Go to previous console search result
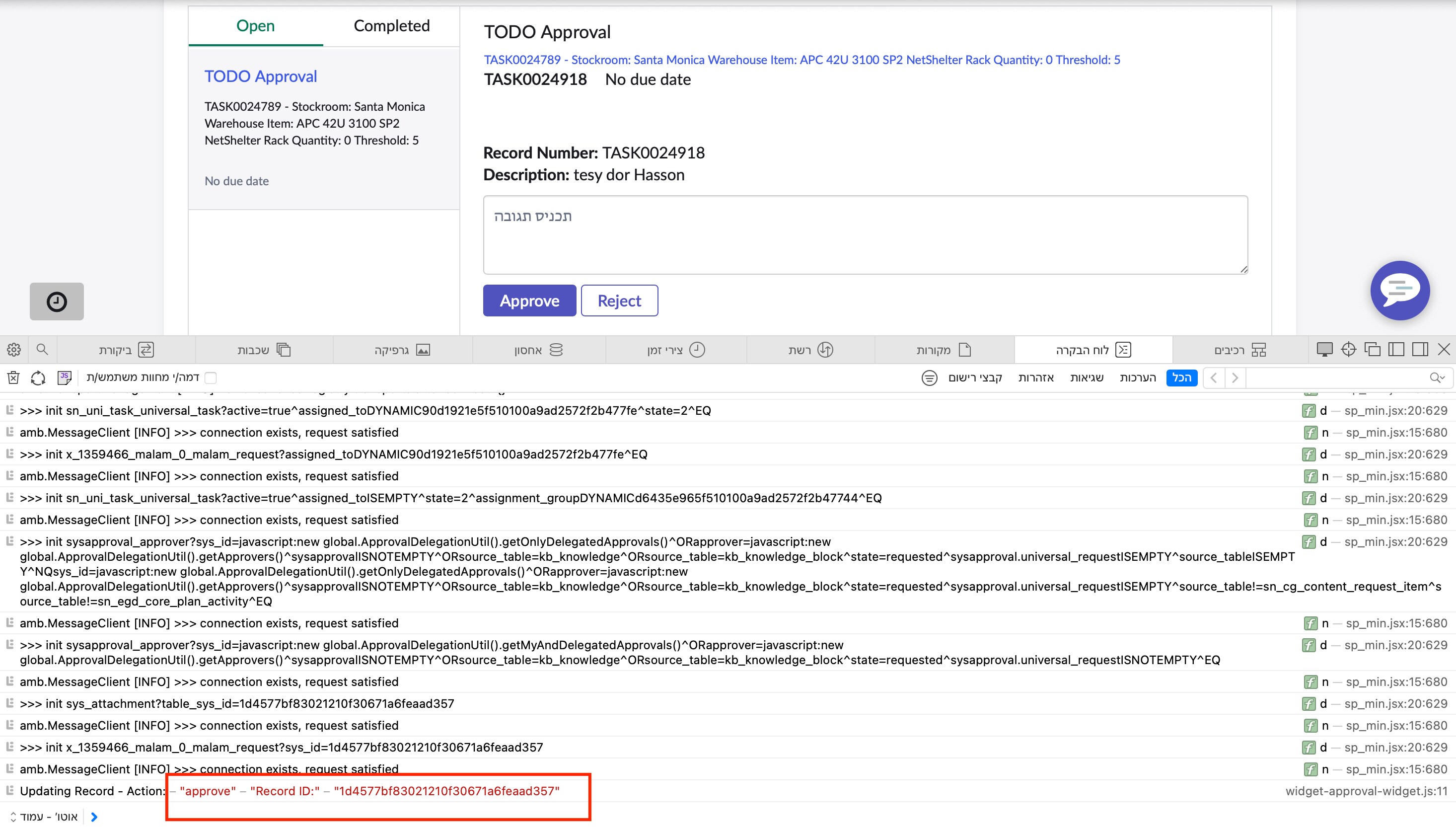 tap(1214, 378)
